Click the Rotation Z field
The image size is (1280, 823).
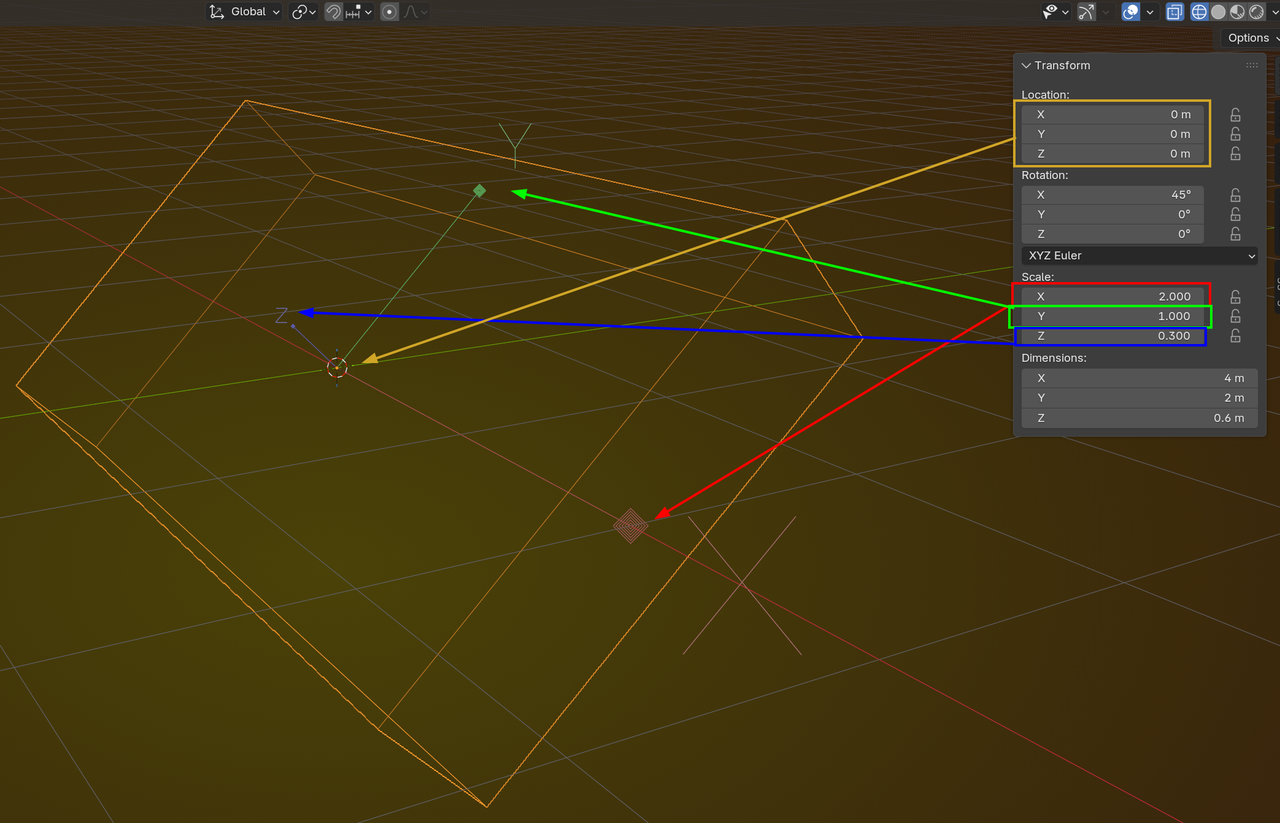[x=1113, y=234]
